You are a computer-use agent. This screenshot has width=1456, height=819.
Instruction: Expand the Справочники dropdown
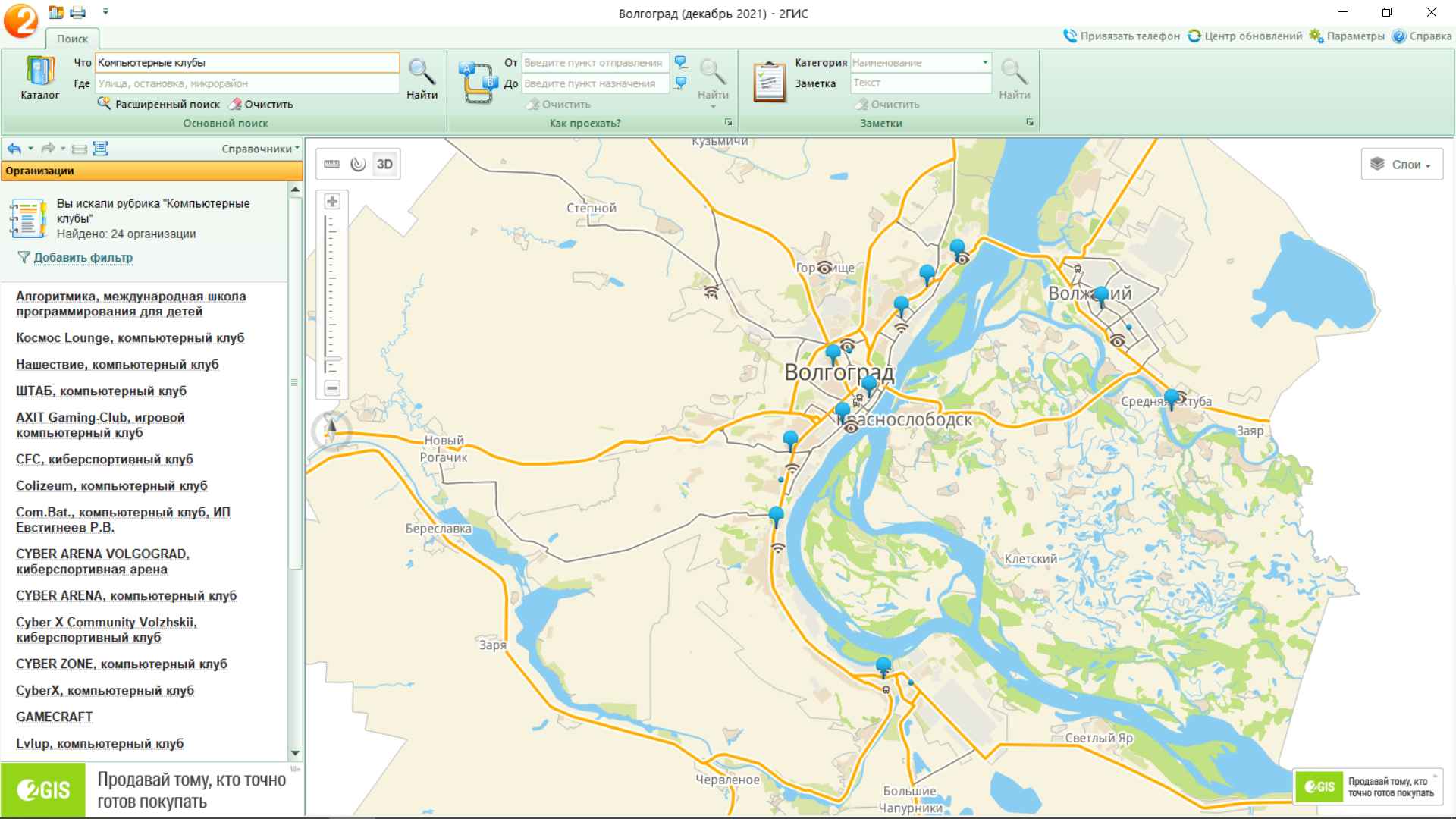260,149
